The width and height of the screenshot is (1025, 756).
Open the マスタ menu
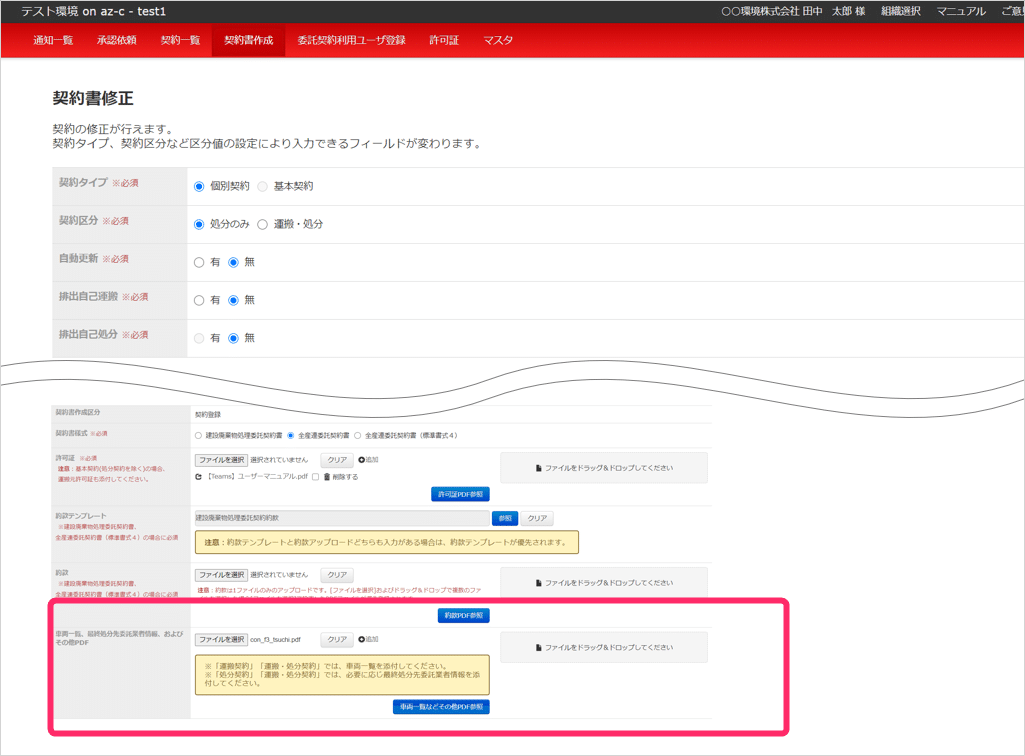[498, 40]
